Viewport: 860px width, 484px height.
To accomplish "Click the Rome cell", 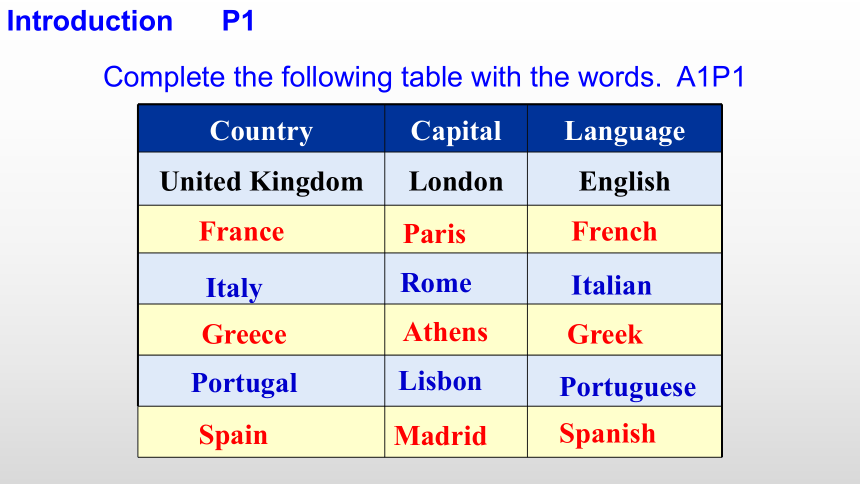I will click(456, 279).
